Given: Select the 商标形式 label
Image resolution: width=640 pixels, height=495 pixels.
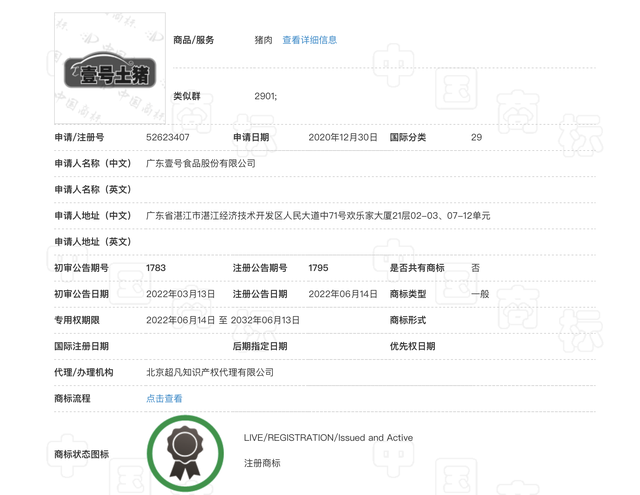Looking at the screenshot, I should [408, 320].
